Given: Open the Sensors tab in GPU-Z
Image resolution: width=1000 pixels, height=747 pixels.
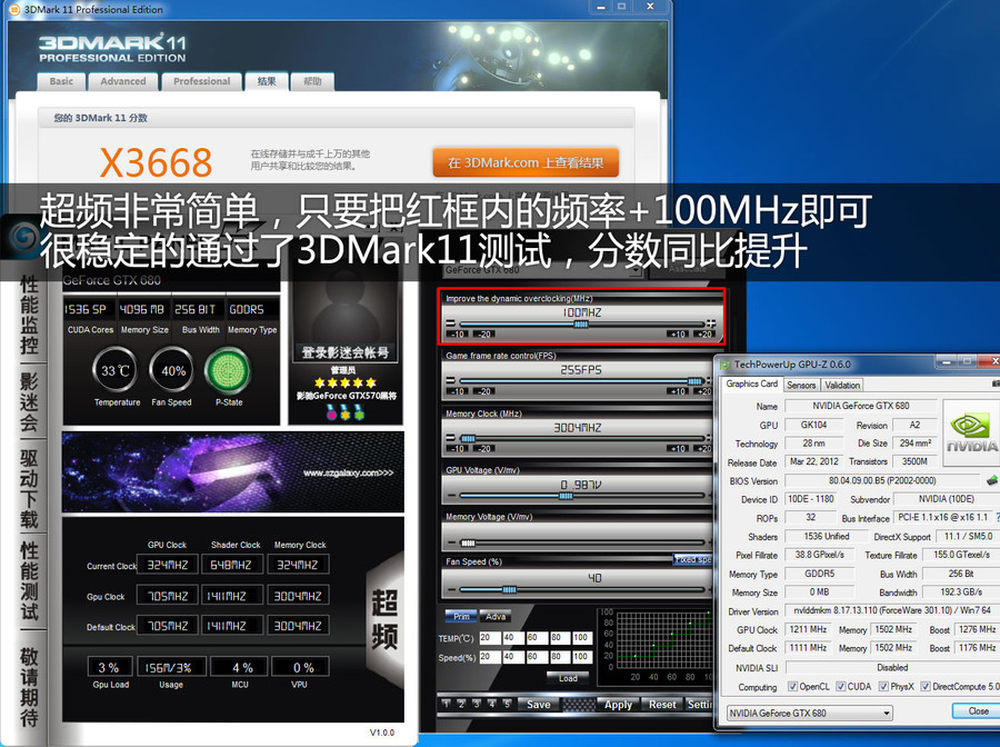Looking at the screenshot, I should (801, 385).
